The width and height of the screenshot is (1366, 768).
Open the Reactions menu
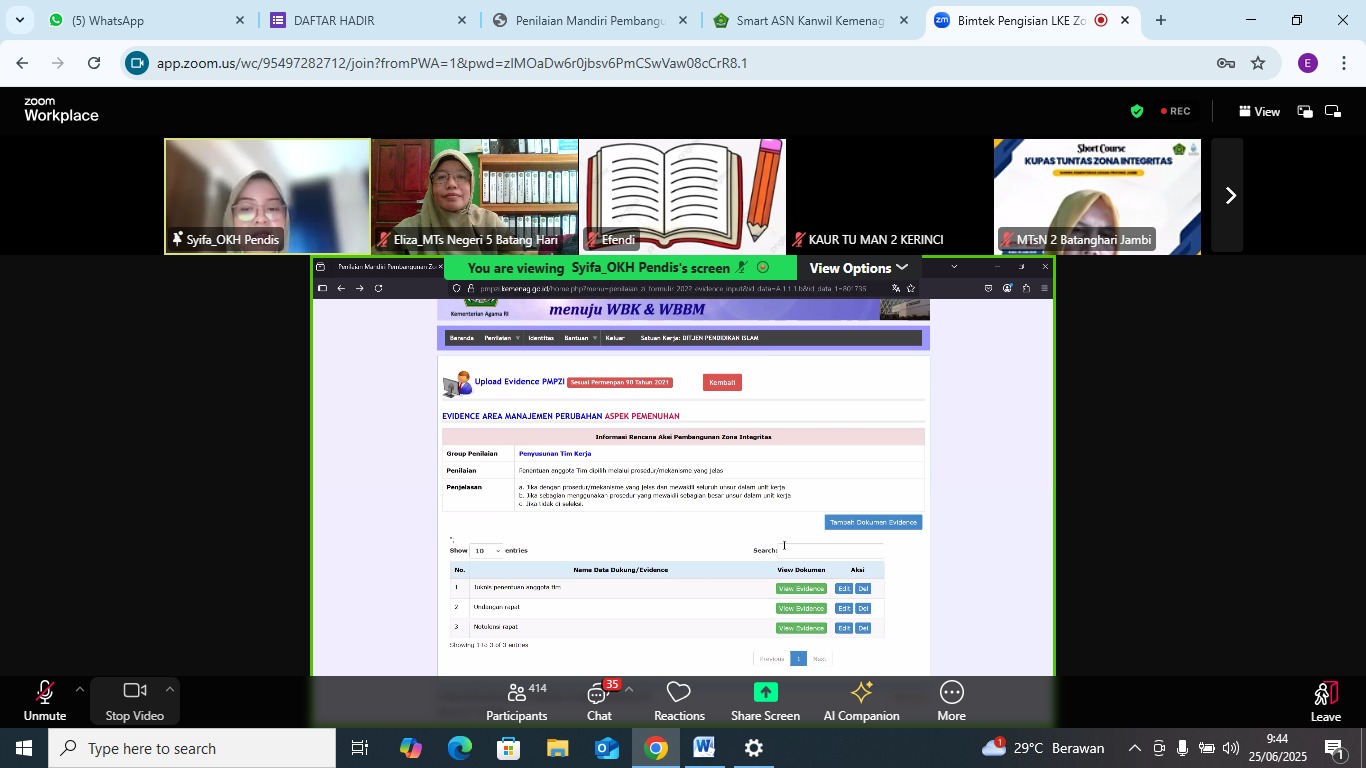[x=679, y=701]
